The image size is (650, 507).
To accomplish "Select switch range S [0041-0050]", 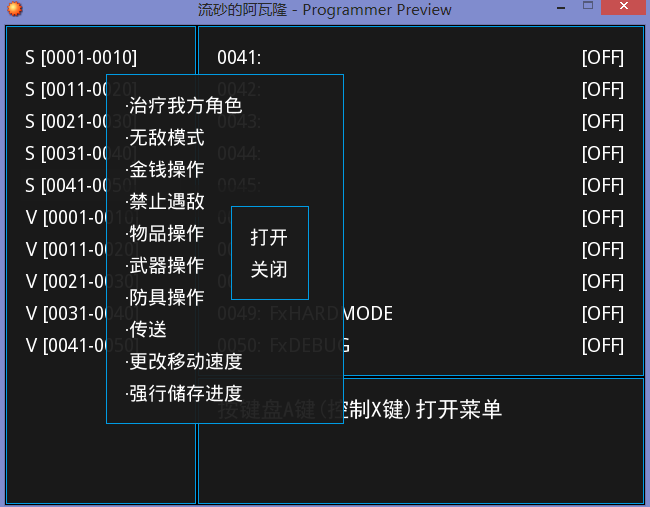I will tap(81, 185).
